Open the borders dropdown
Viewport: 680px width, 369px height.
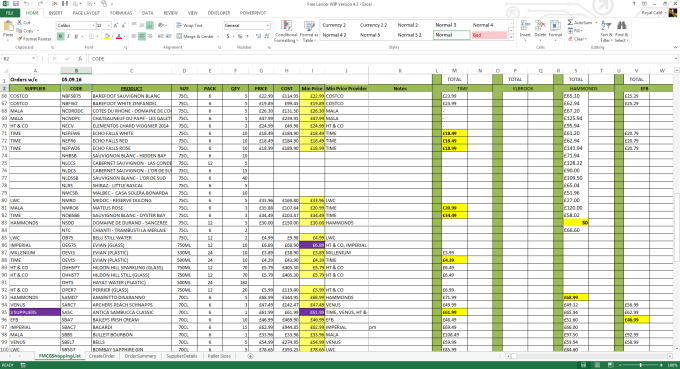tap(97, 36)
